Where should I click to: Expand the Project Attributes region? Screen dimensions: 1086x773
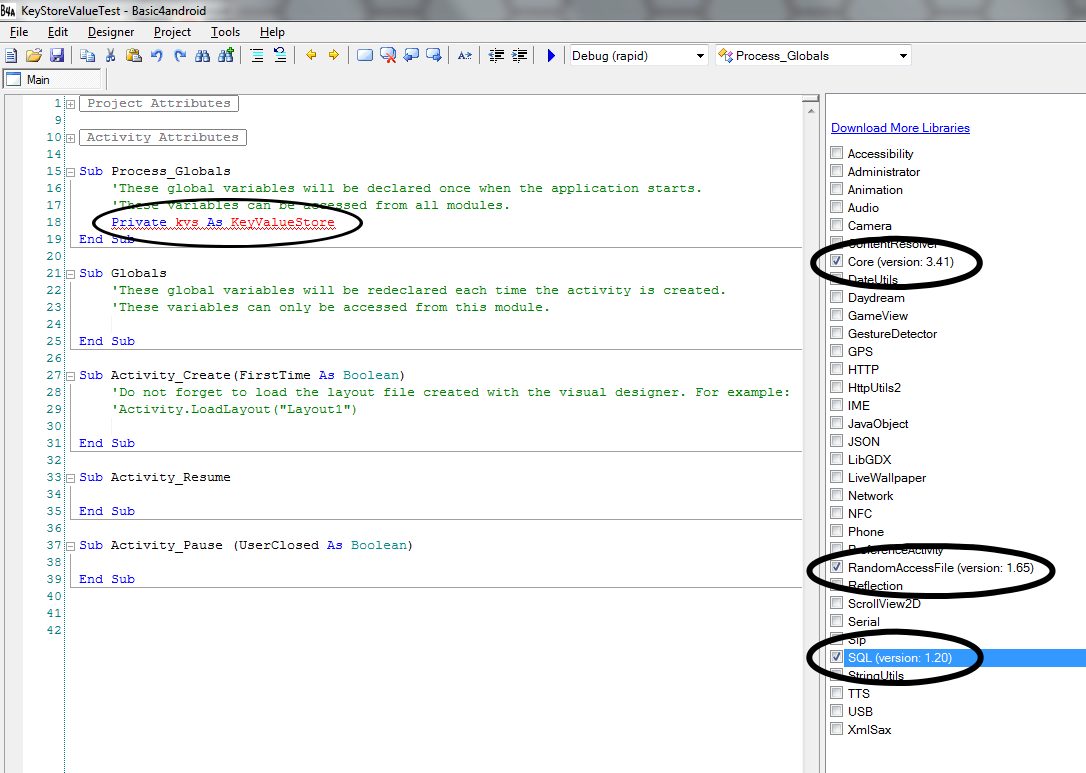[71, 104]
